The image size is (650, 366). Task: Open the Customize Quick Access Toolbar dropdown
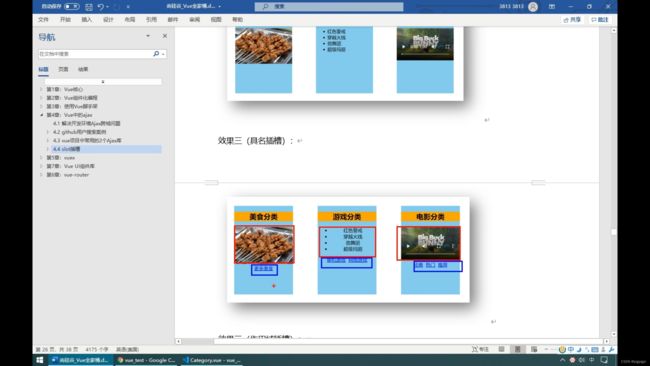tap(128, 7)
